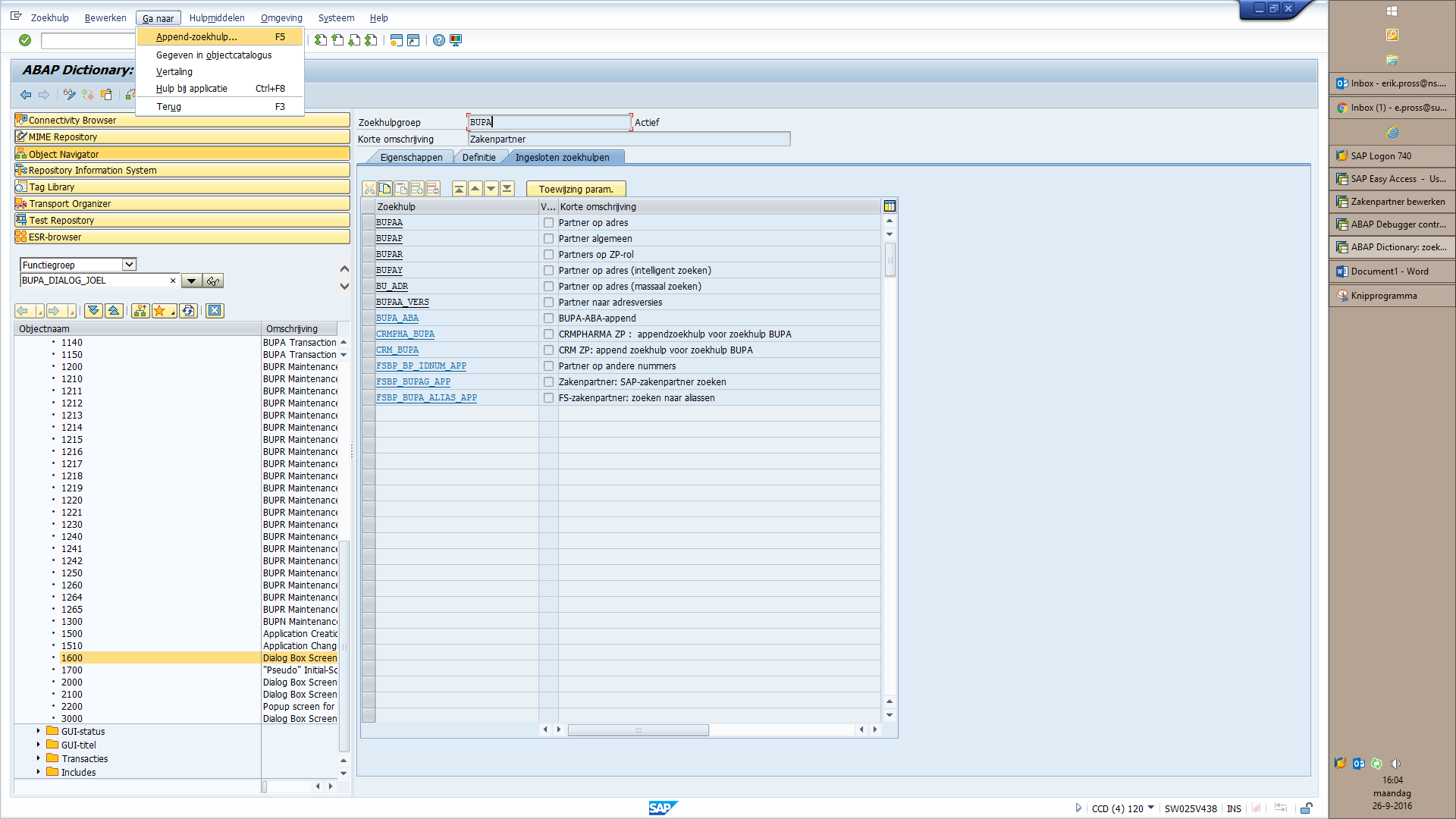Open the Functiegroep object type dropdown
The height and width of the screenshot is (819, 1456).
coord(129,265)
